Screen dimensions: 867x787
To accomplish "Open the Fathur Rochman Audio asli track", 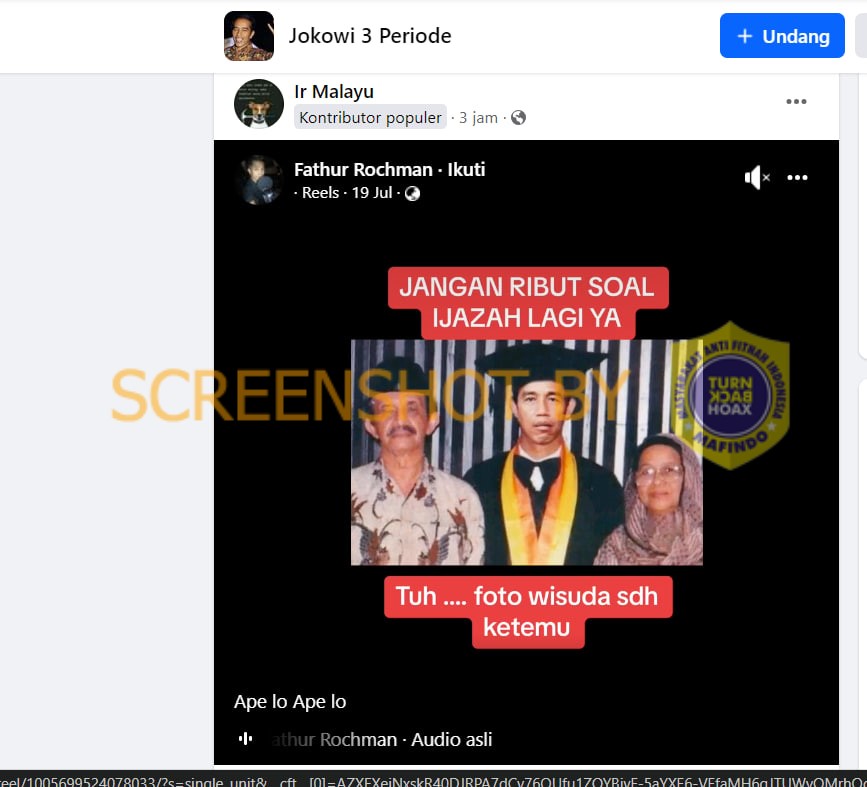I will click(x=380, y=740).
